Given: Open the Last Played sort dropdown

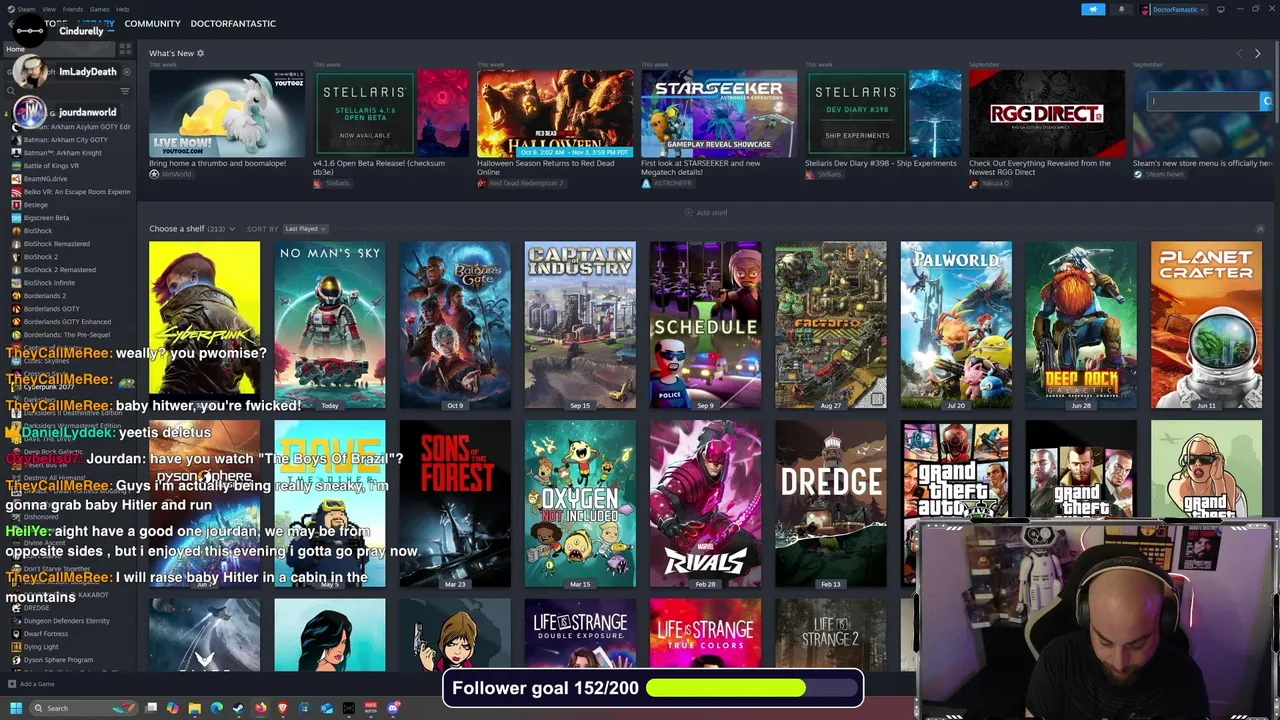Looking at the screenshot, I should (x=305, y=229).
